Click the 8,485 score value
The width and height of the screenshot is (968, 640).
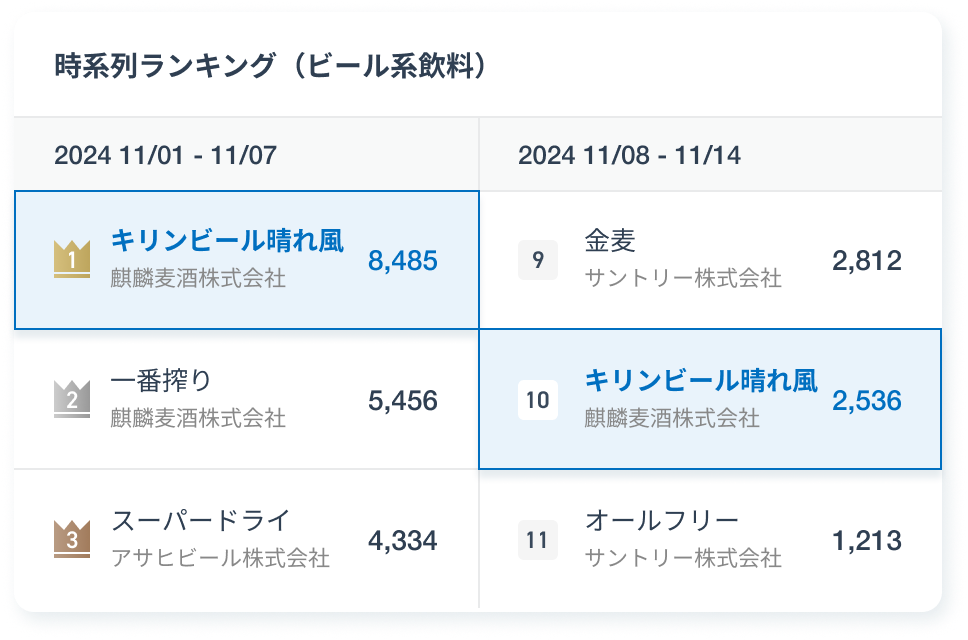point(403,260)
